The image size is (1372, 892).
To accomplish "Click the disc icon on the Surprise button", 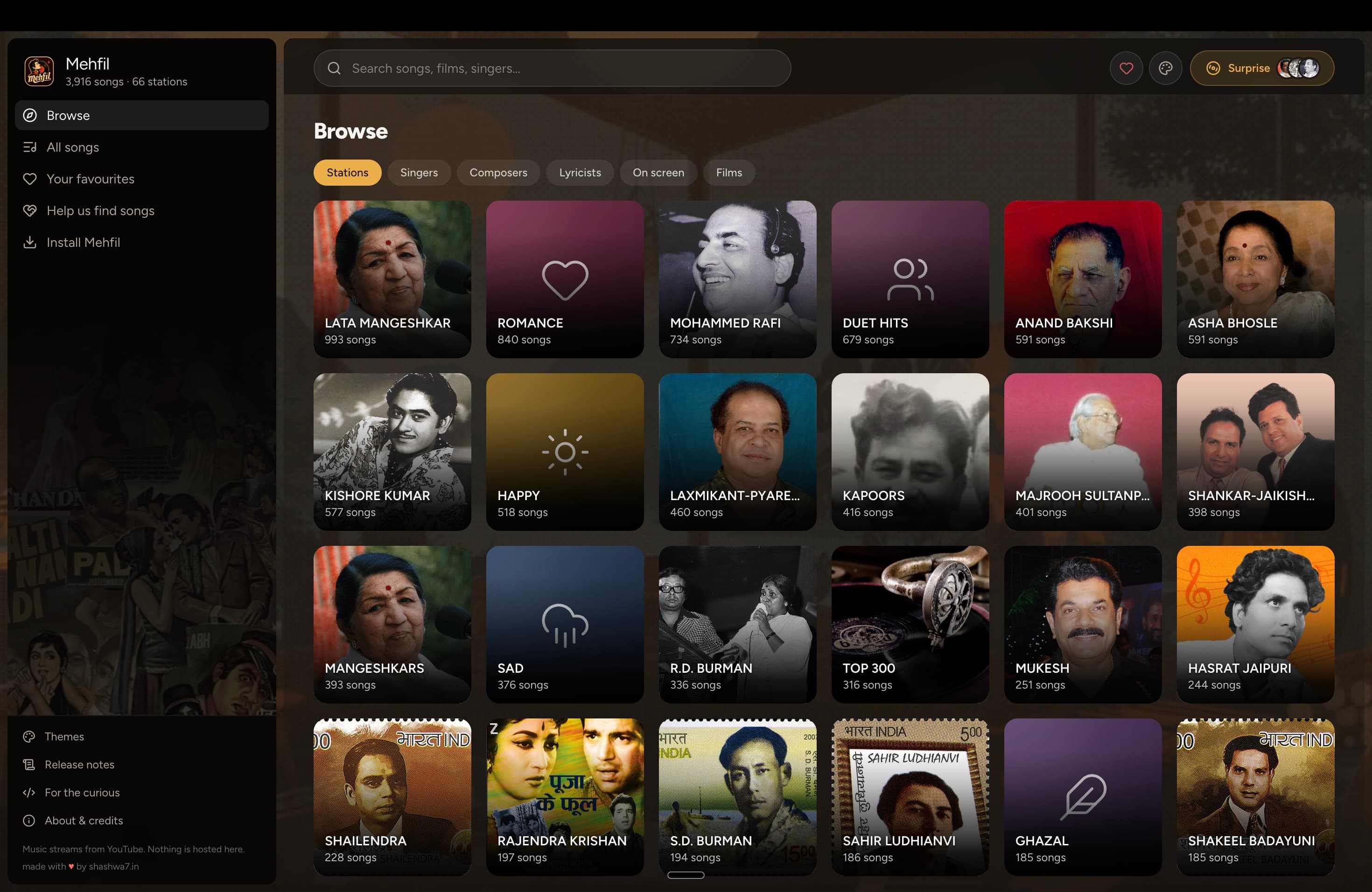I will (x=1213, y=69).
